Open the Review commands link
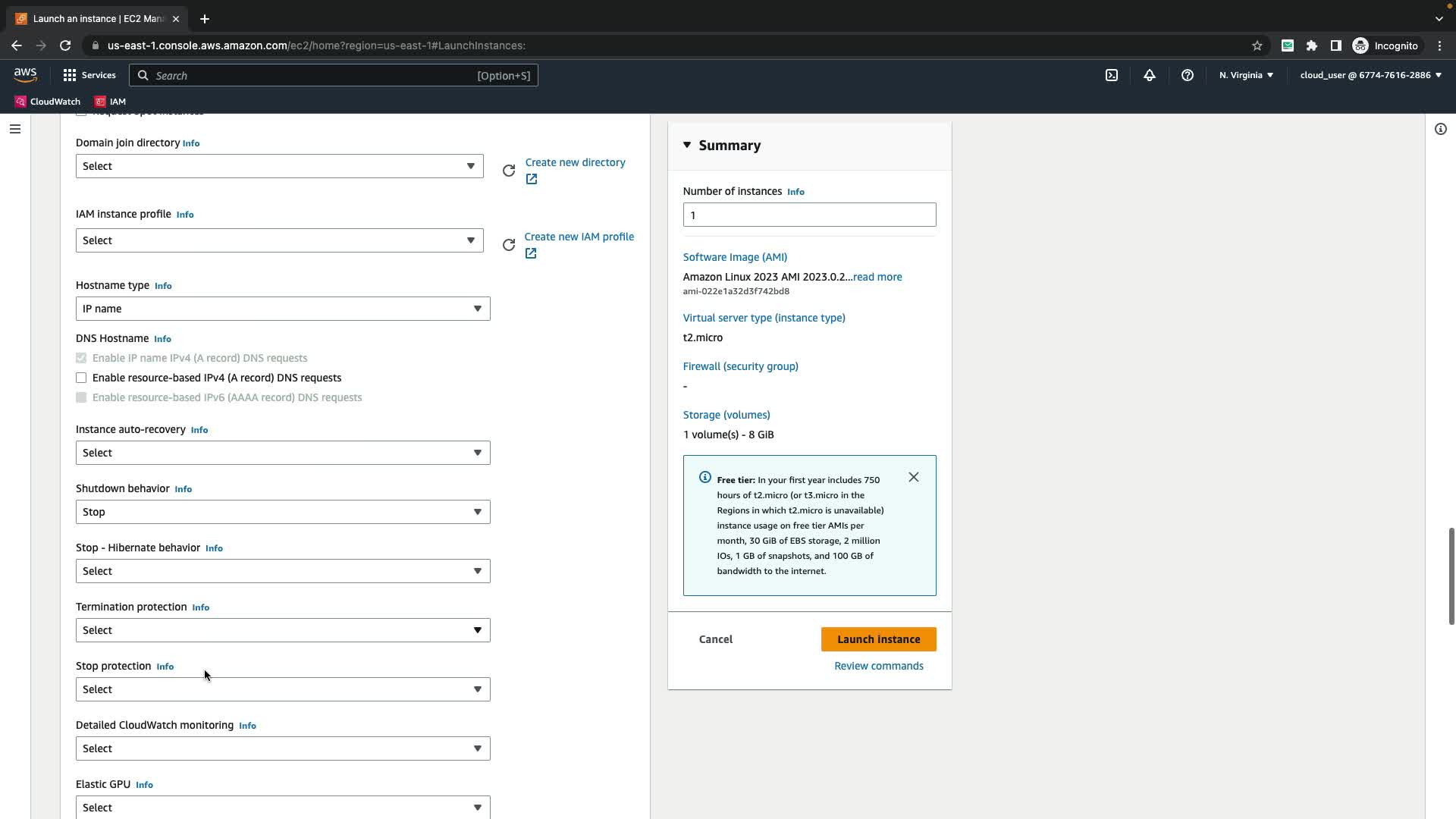 pos(878,666)
